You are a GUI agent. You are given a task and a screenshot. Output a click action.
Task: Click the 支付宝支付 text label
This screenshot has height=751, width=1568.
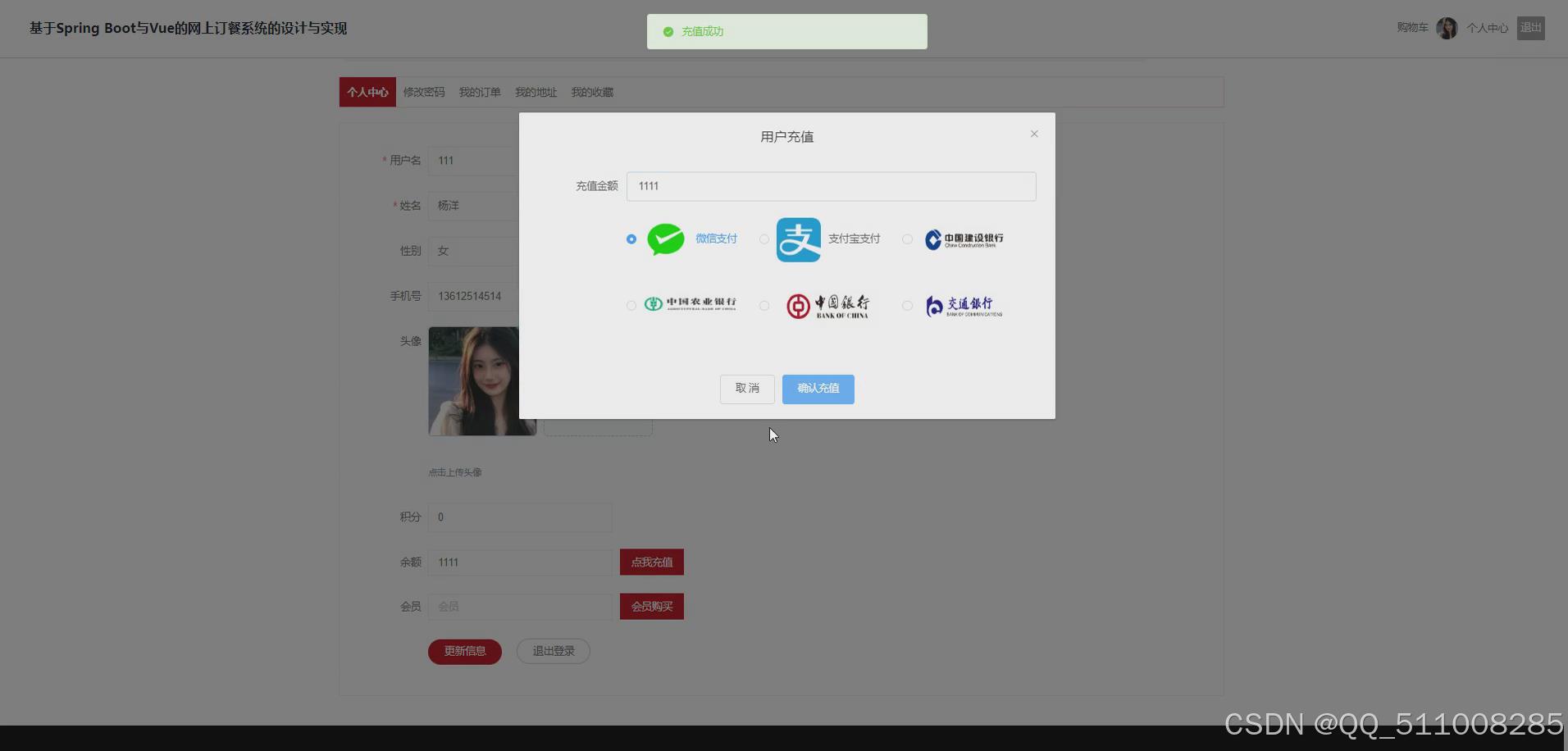(854, 239)
